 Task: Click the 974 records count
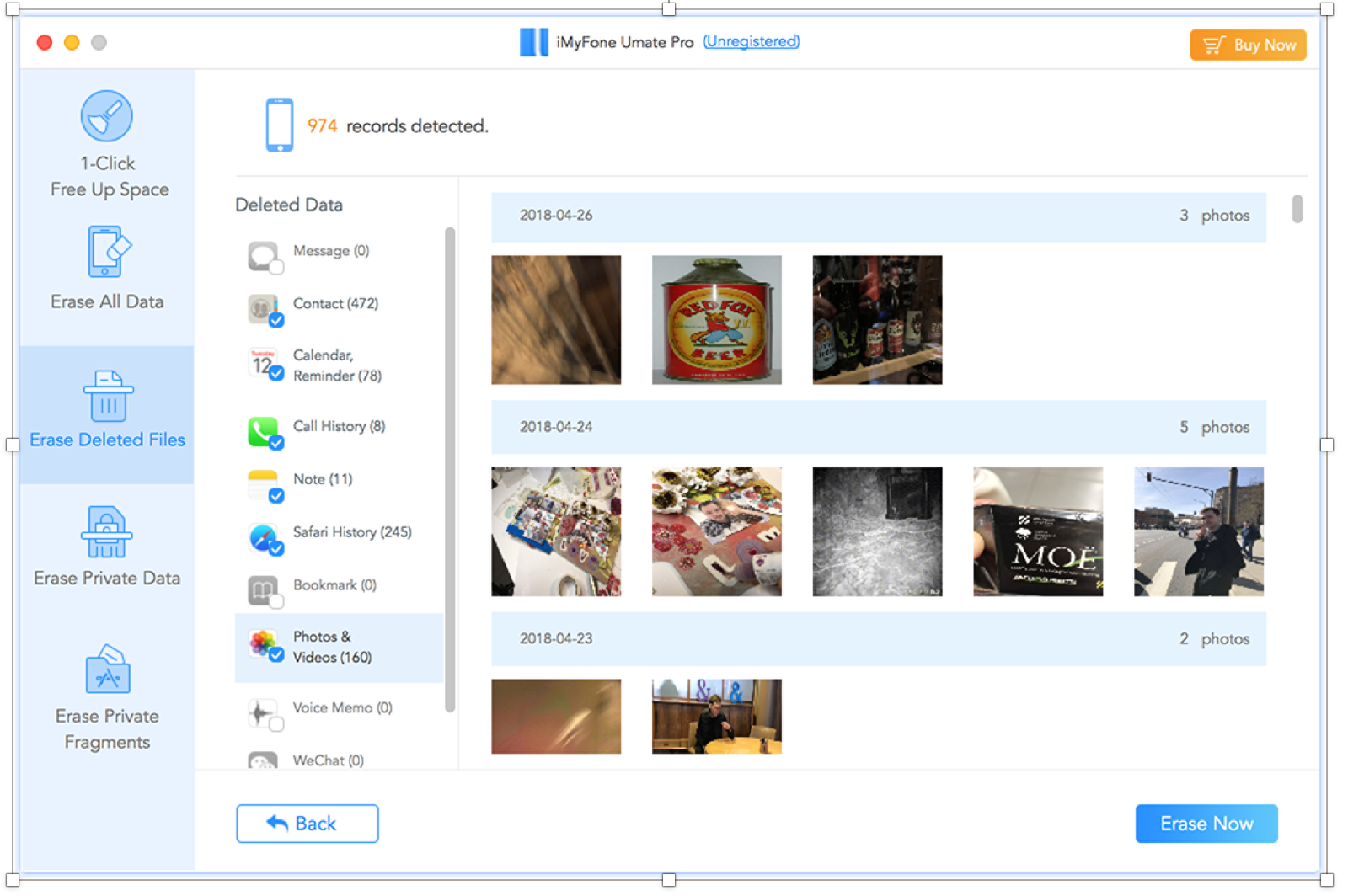coord(322,126)
